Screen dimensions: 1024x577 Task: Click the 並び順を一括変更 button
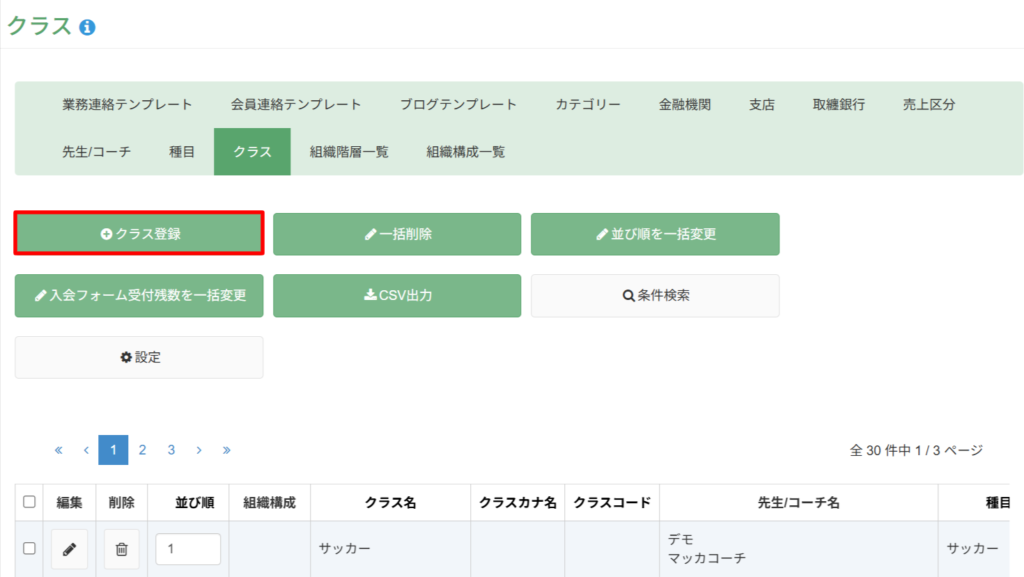tap(655, 234)
